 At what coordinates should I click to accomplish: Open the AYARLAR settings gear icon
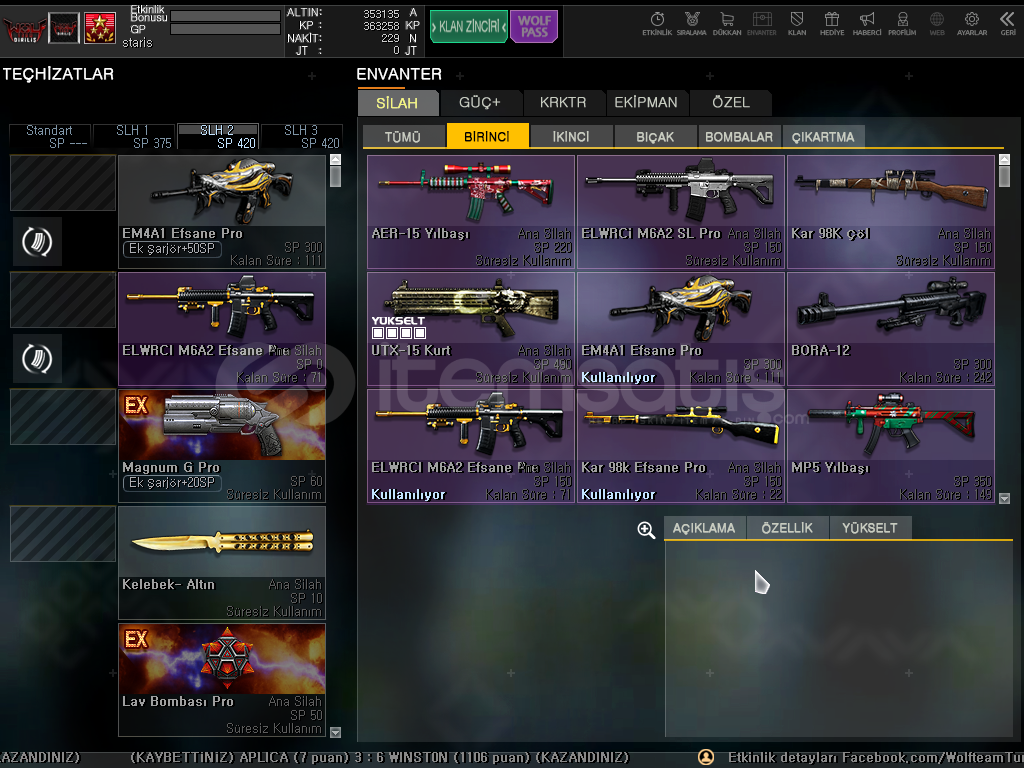pos(972,24)
